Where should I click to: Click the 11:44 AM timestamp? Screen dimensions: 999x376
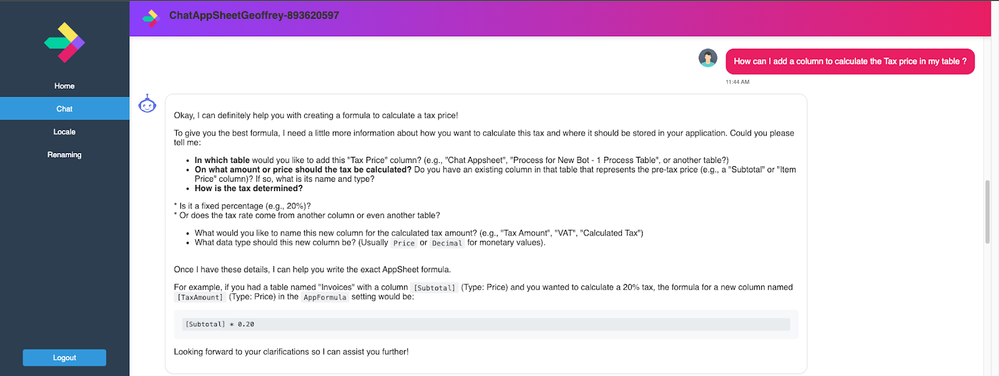(737, 82)
